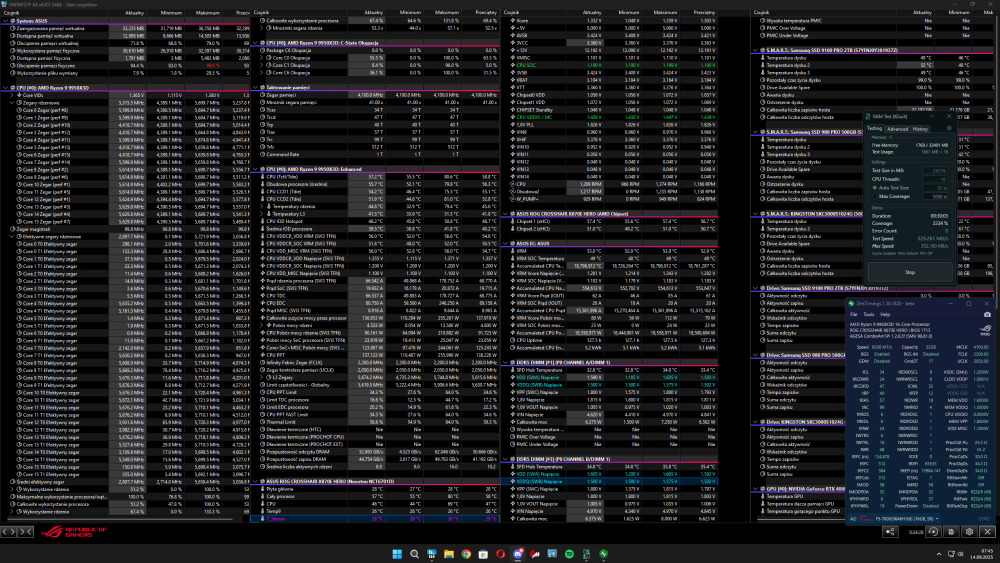The height and width of the screenshot is (563, 1000).
Task: Collapse the System: ASUS sensor group
Action: point(4,20)
